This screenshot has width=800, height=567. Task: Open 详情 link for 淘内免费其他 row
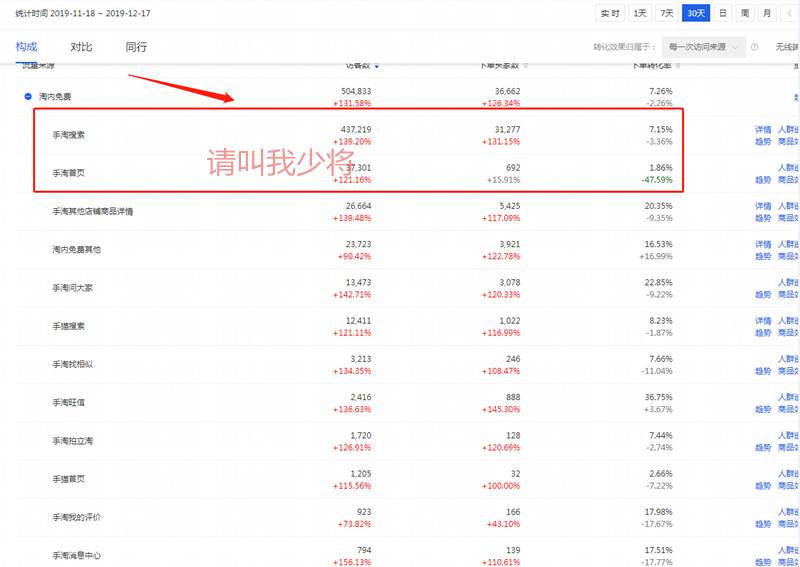[763, 244]
